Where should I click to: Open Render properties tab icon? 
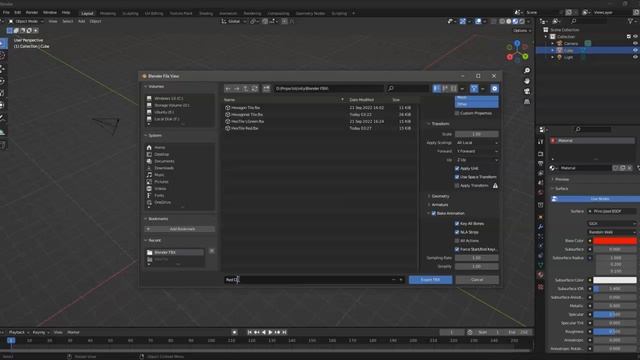coord(540,154)
